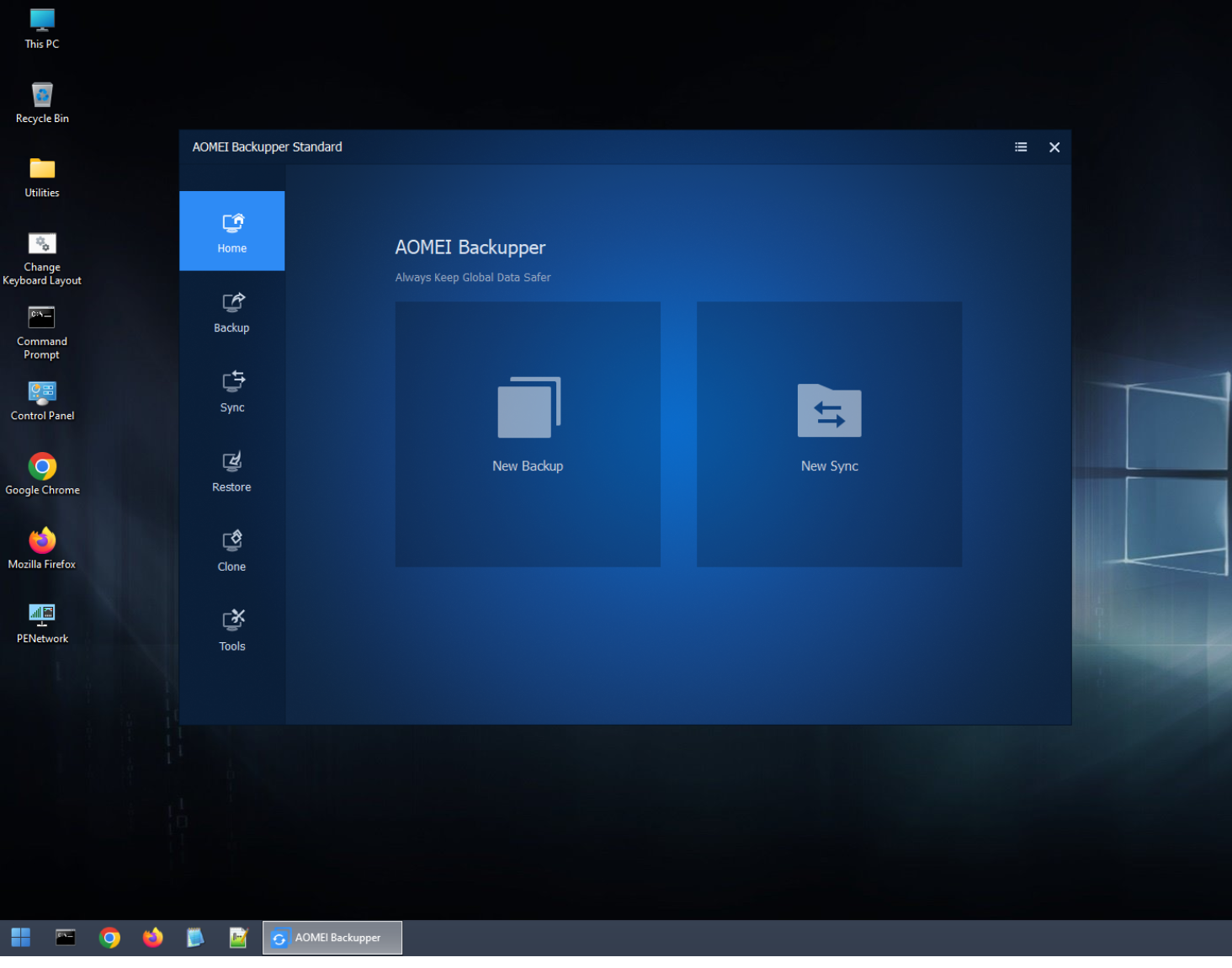Image resolution: width=1232 pixels, height=968 pixels.
Task: Select Google Chrome desktop shortcut
Action: [x=42, y=474]
